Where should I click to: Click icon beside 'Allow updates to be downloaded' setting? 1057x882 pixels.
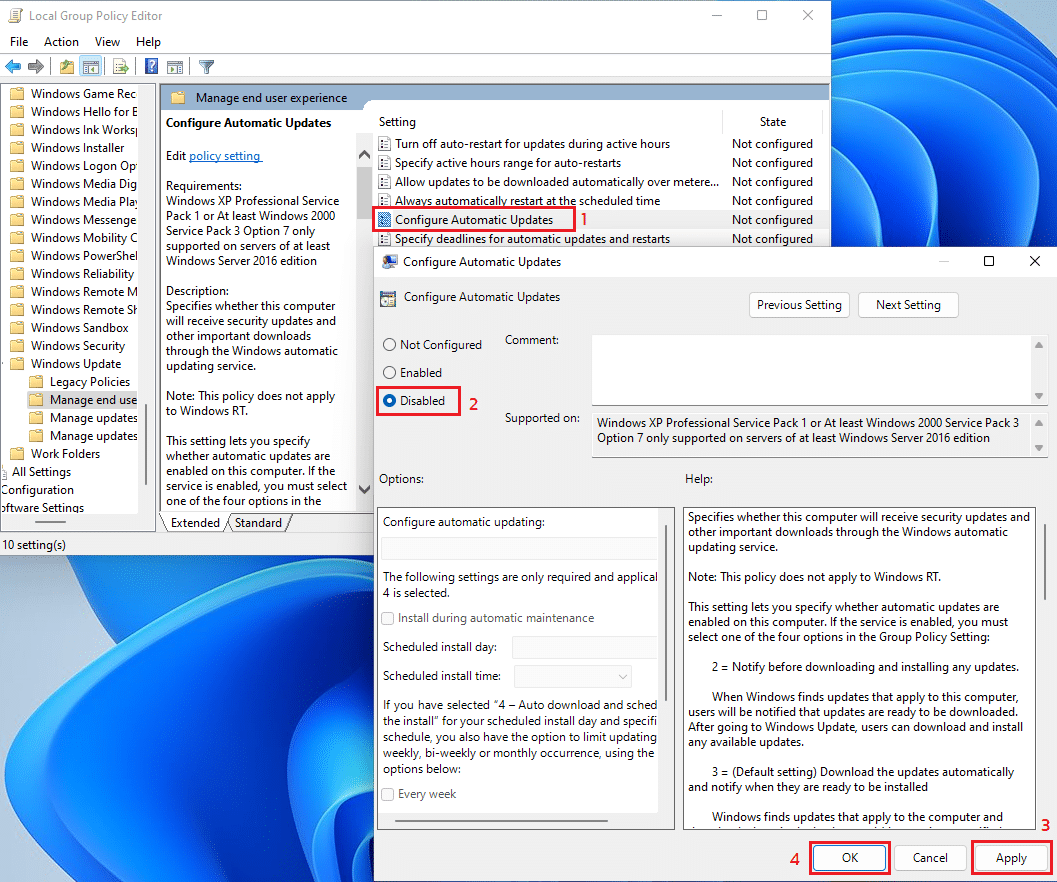click(x=384, y=181)
